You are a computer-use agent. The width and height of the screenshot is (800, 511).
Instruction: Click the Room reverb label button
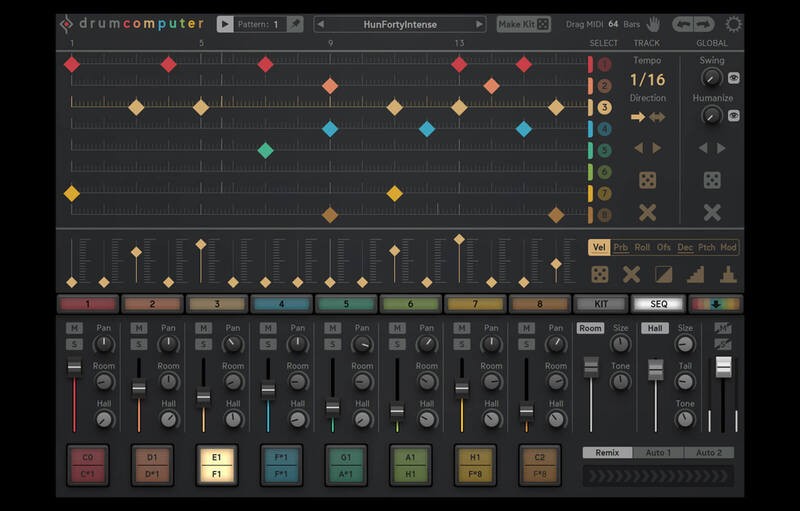tap(590, 328)
